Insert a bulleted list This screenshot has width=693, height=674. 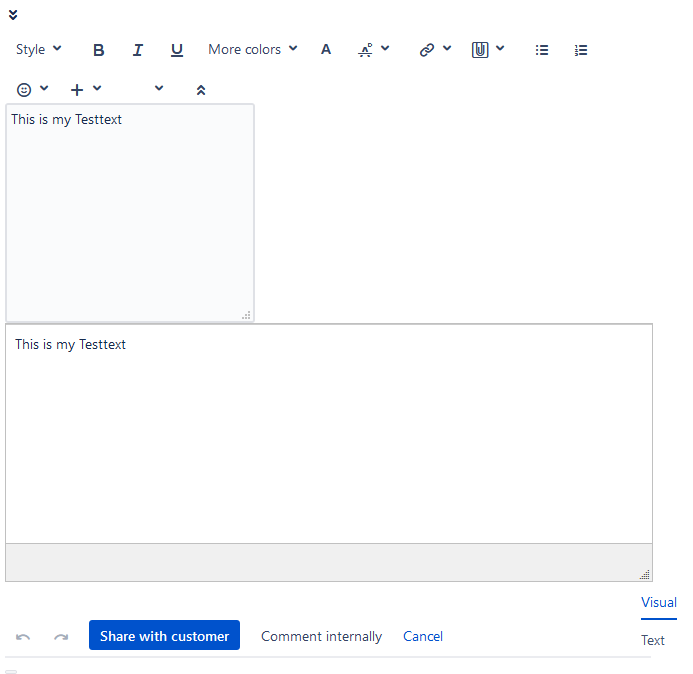pyautogui.click(x=542, y=50)
